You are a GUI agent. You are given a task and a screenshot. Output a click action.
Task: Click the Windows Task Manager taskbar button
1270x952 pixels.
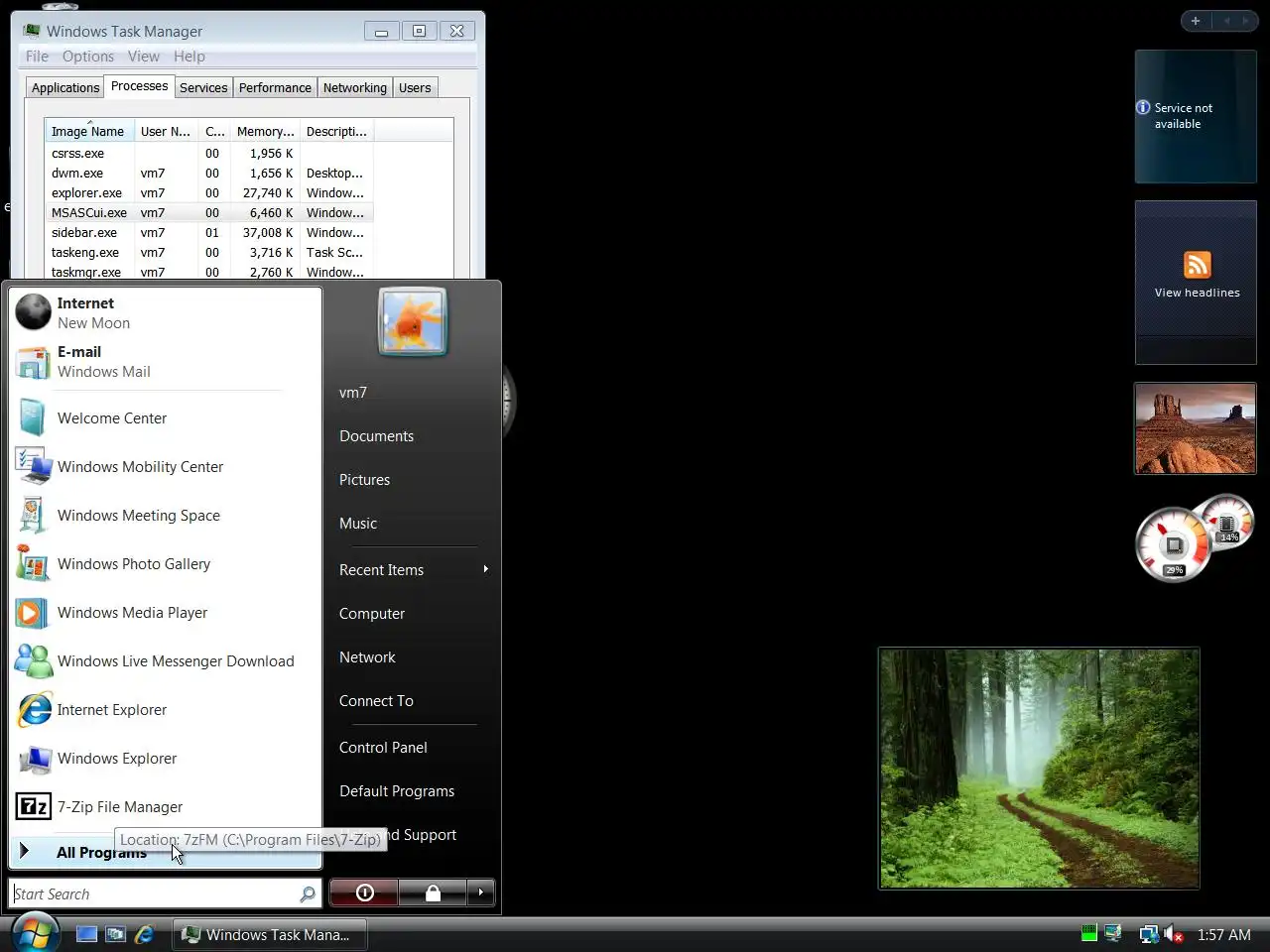pos(270,934)
